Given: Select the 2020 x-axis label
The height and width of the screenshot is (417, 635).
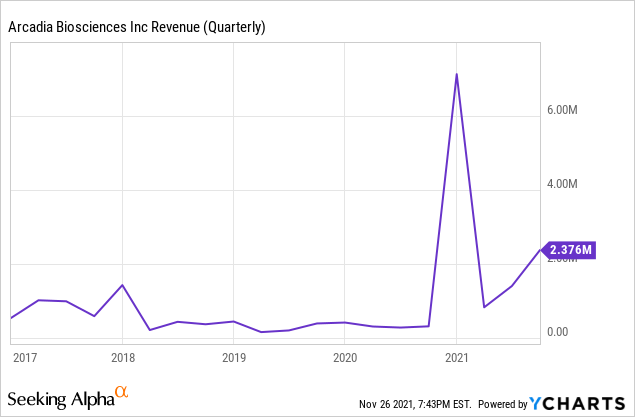Looking at the screenshot, I should [345, 358].
